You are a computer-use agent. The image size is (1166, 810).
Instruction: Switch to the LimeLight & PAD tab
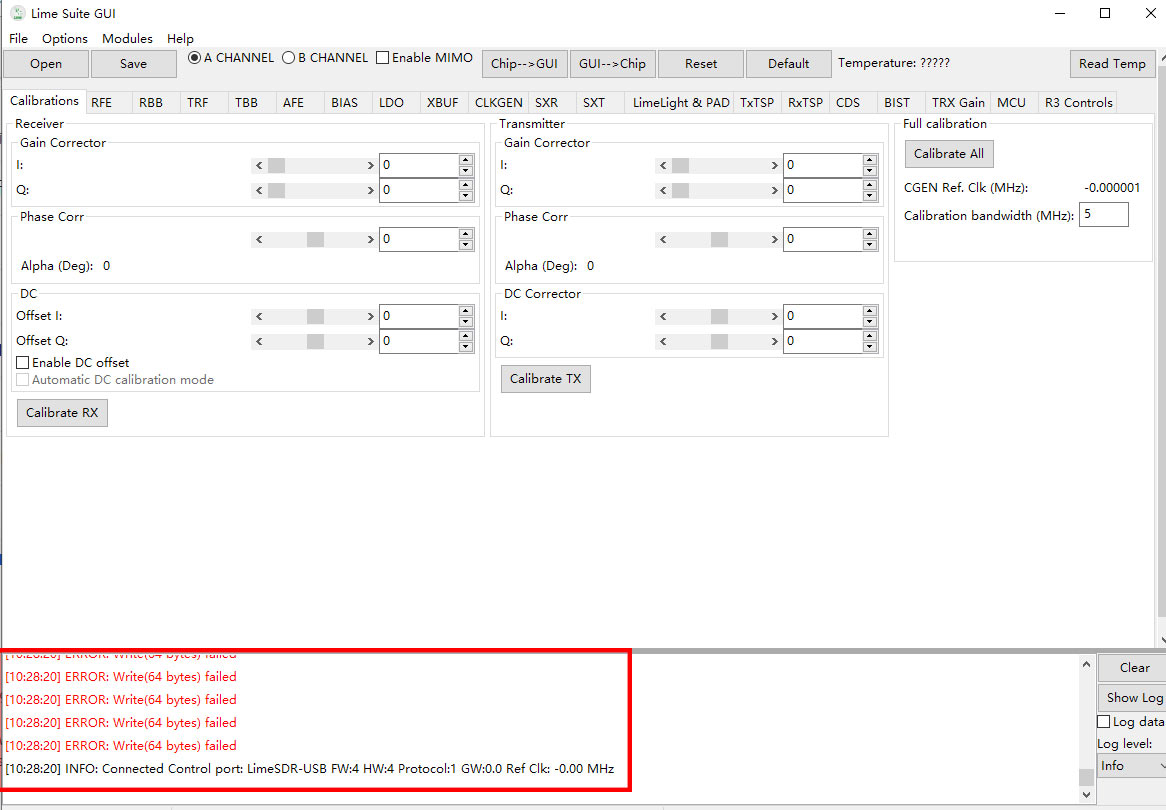tap(681, 103)
